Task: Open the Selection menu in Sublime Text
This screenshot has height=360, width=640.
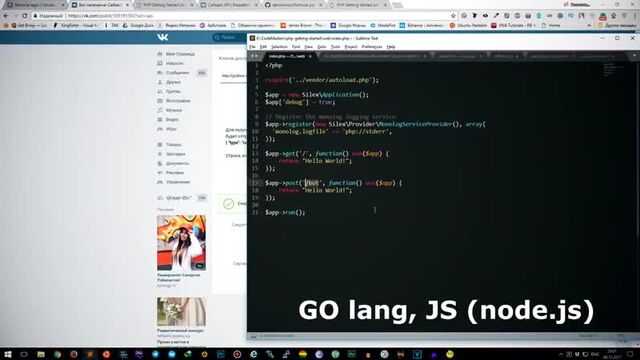Action: pyautogui.click(x=279, y=47)
